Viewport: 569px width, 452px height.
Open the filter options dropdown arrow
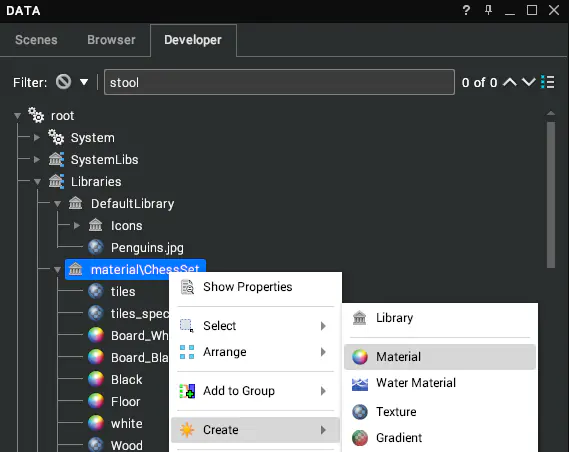coord(84,82)
